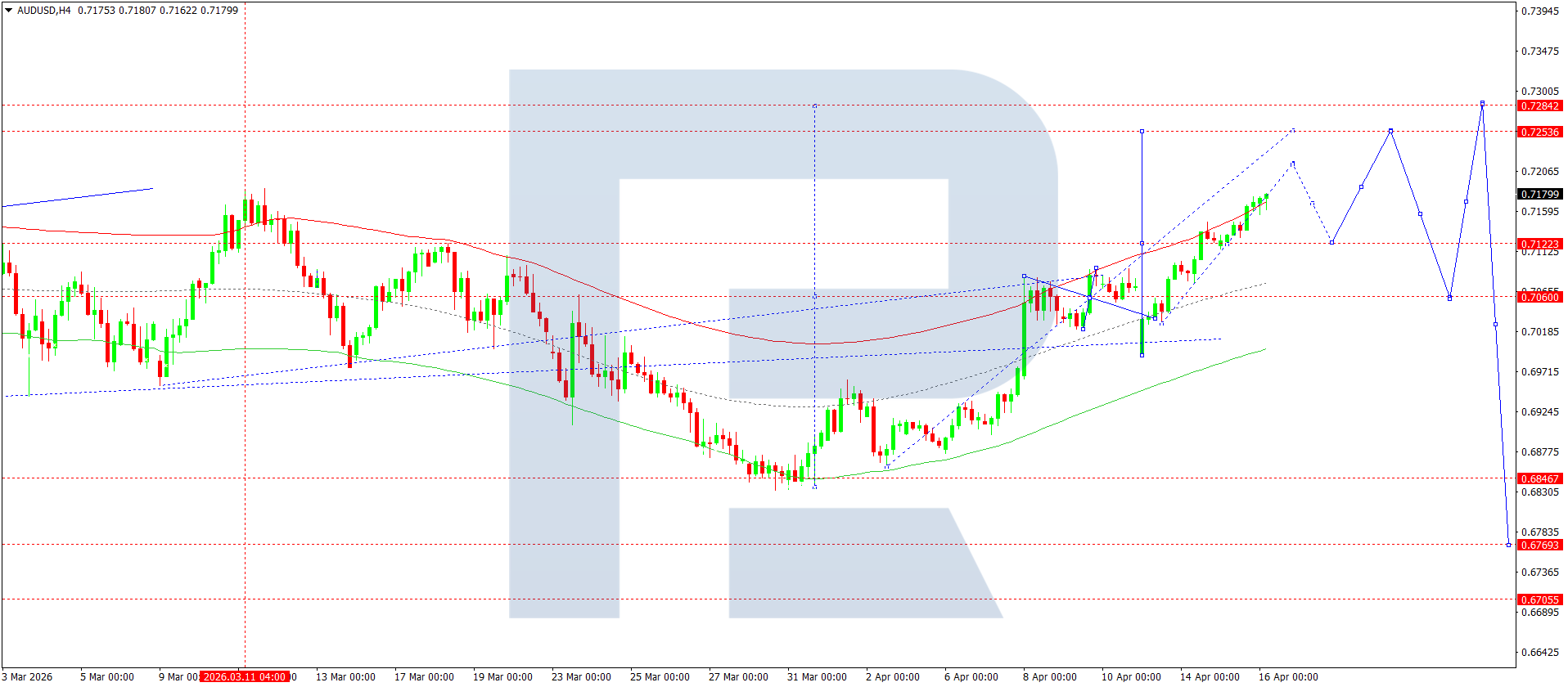1568x687 pixels.
Task: Click the 0.71223 red price level label
Action: click(1539, 245)
